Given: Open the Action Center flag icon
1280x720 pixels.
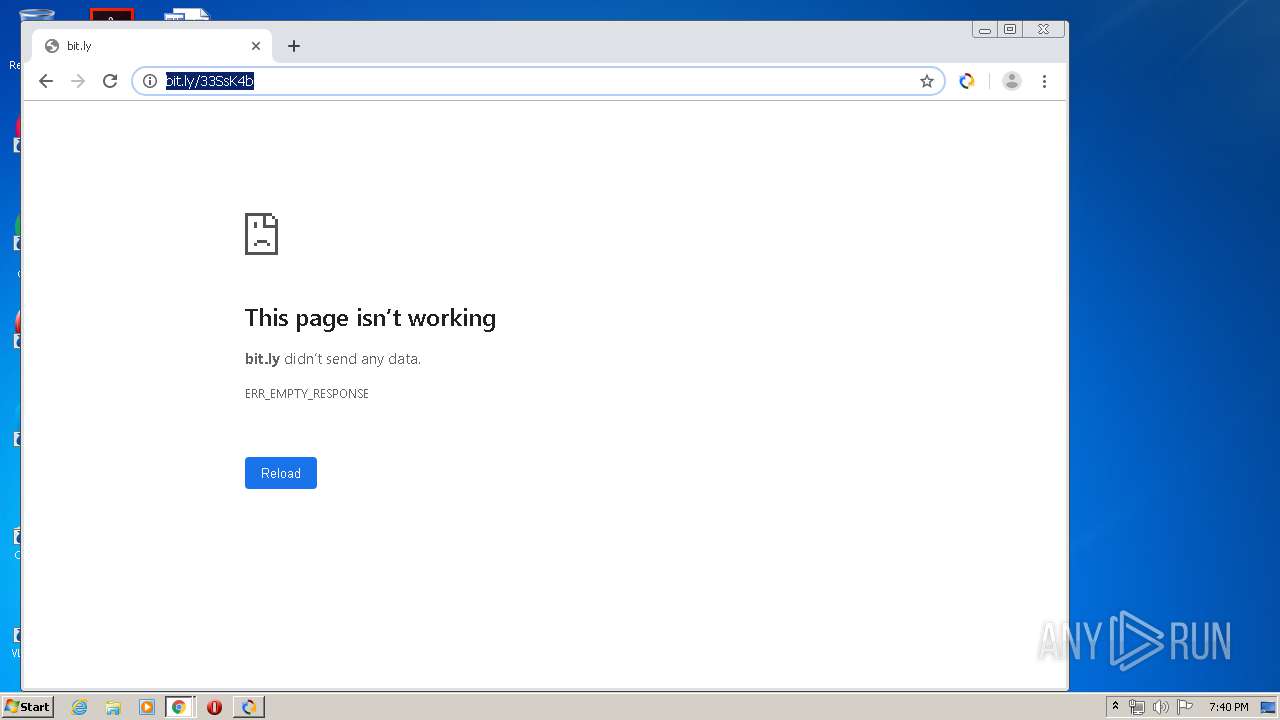Looking at the screenshot, I should tap(1185, 707).
